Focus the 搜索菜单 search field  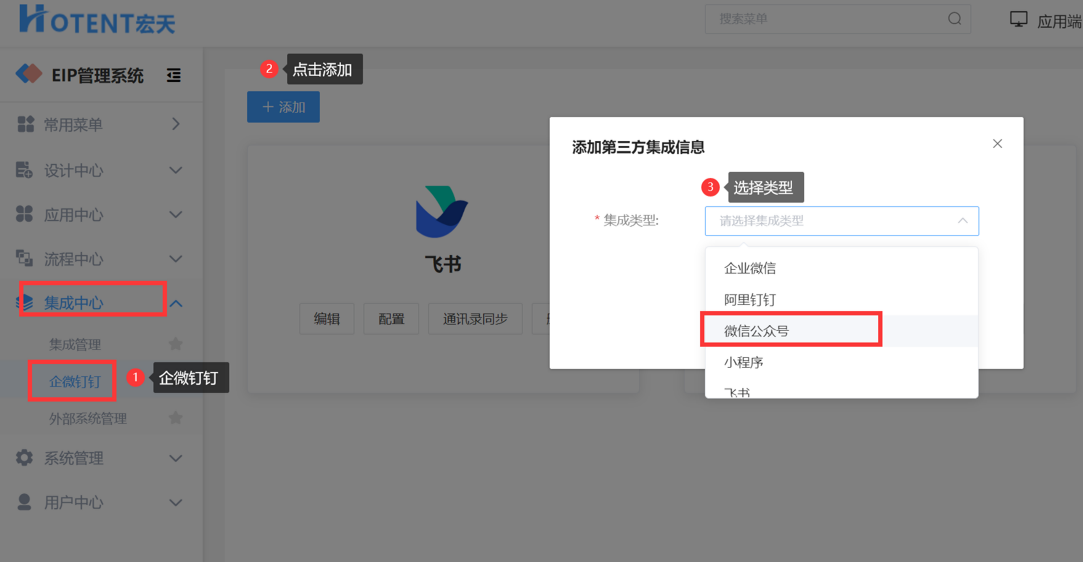tap(838, 19)
